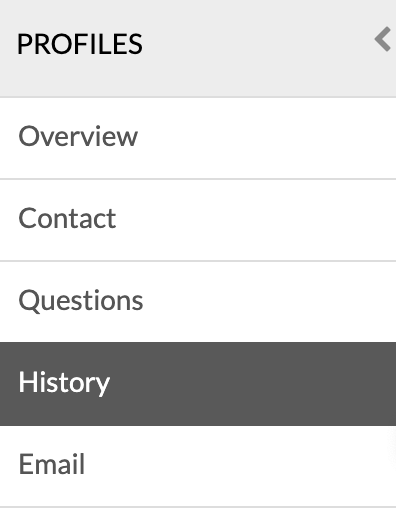Click the gray PROFILES header bar

coord(198,48)
